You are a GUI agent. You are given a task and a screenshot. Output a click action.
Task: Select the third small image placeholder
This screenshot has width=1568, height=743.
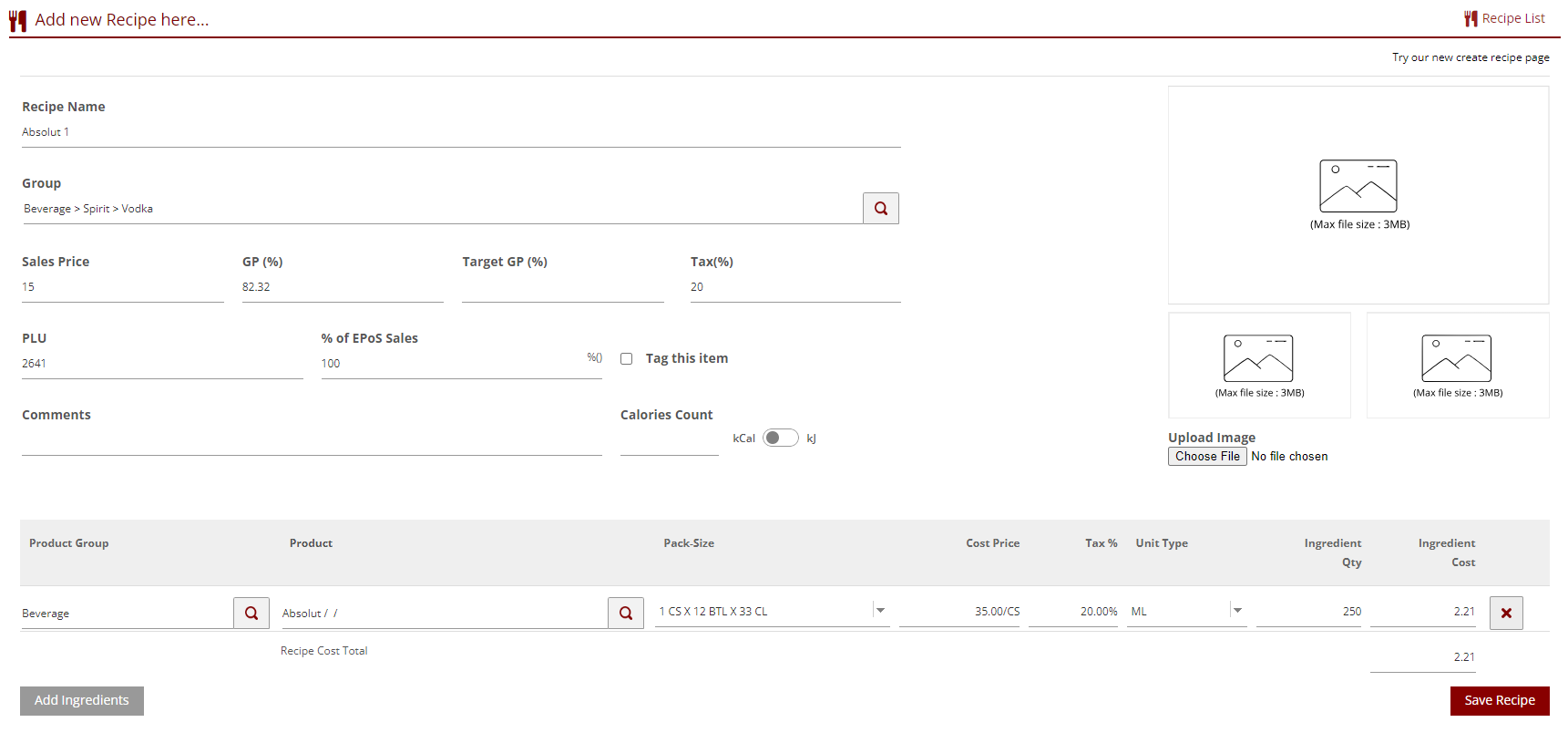click(x=1457, y=365)
